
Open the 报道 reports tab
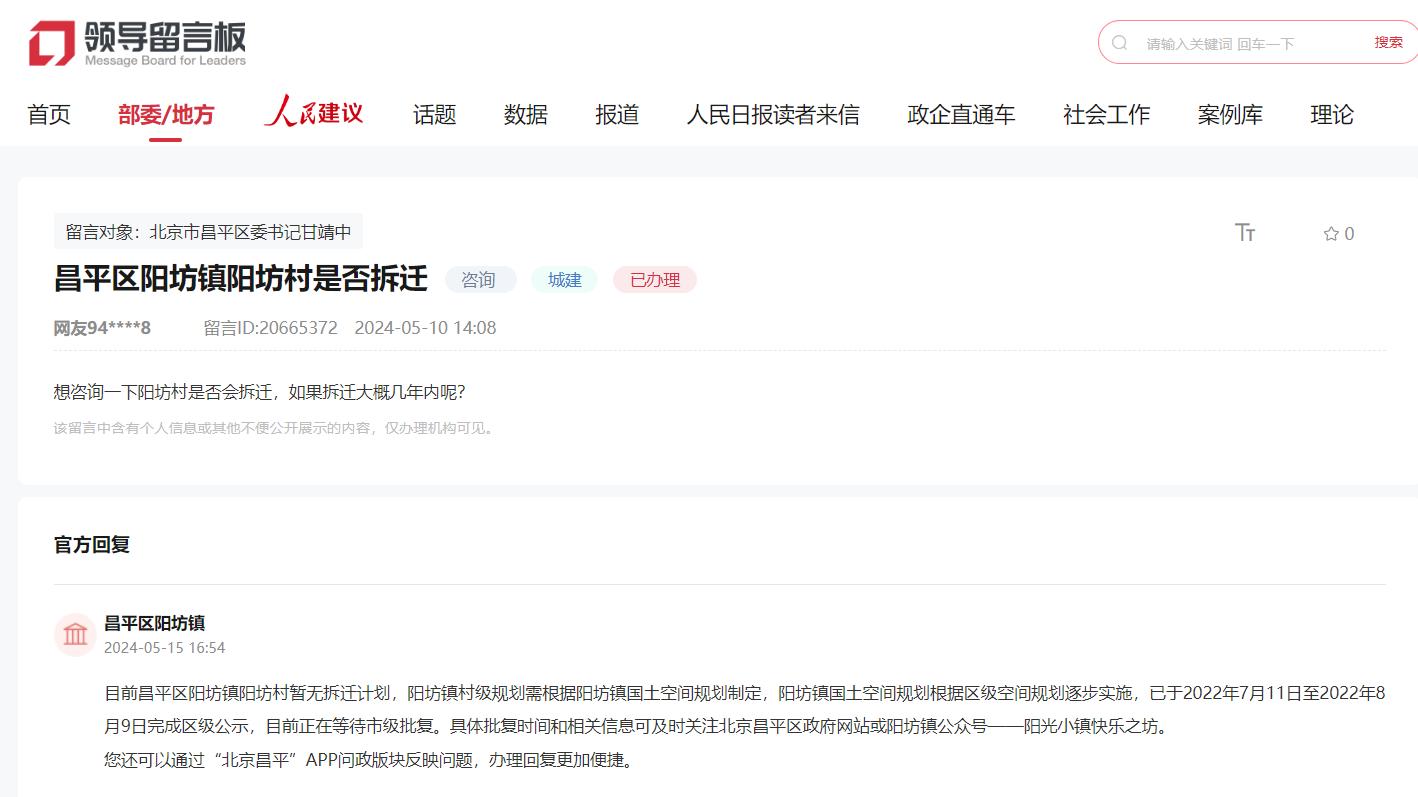coord(617,115)
